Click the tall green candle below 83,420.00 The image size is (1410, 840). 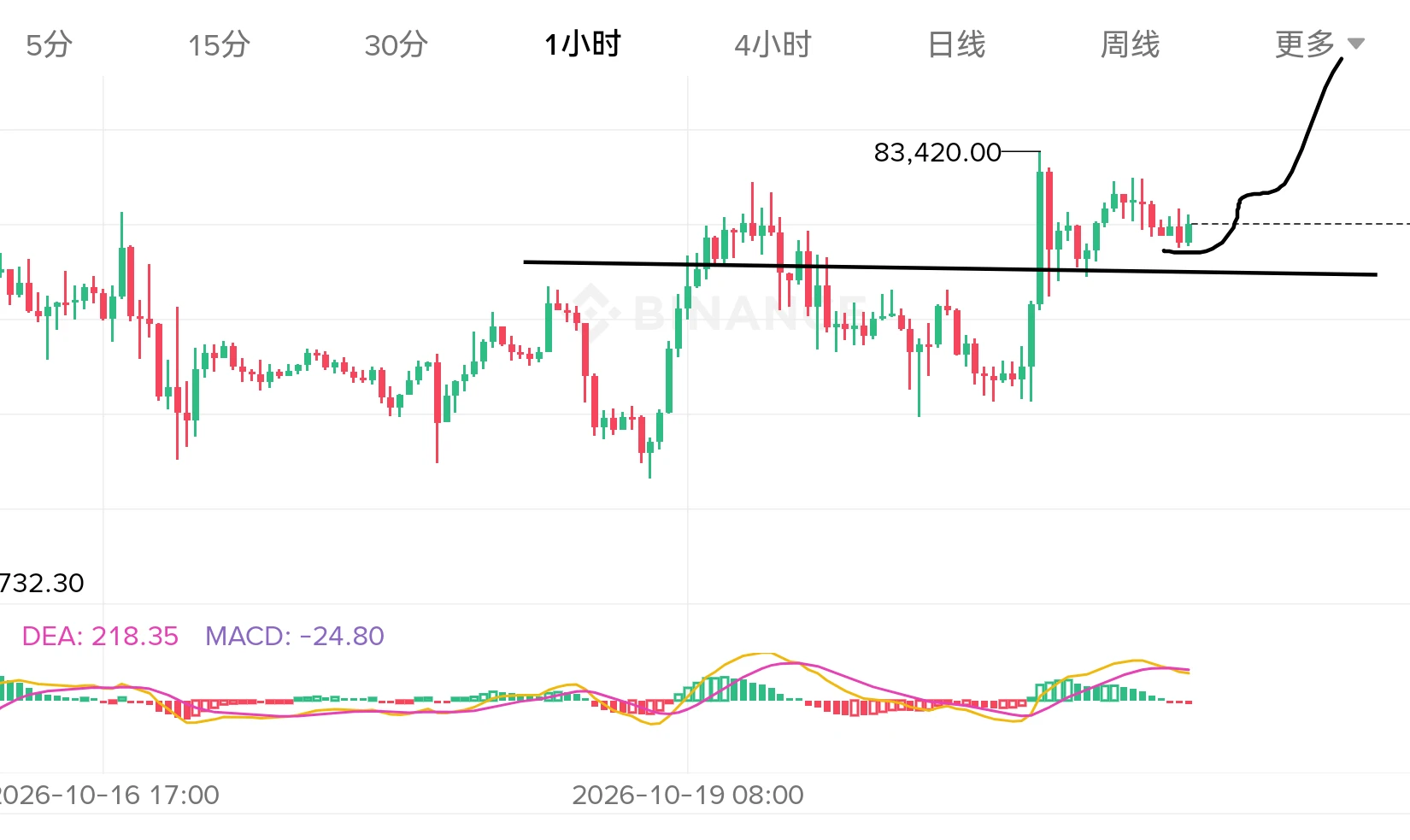point(1040,229)
